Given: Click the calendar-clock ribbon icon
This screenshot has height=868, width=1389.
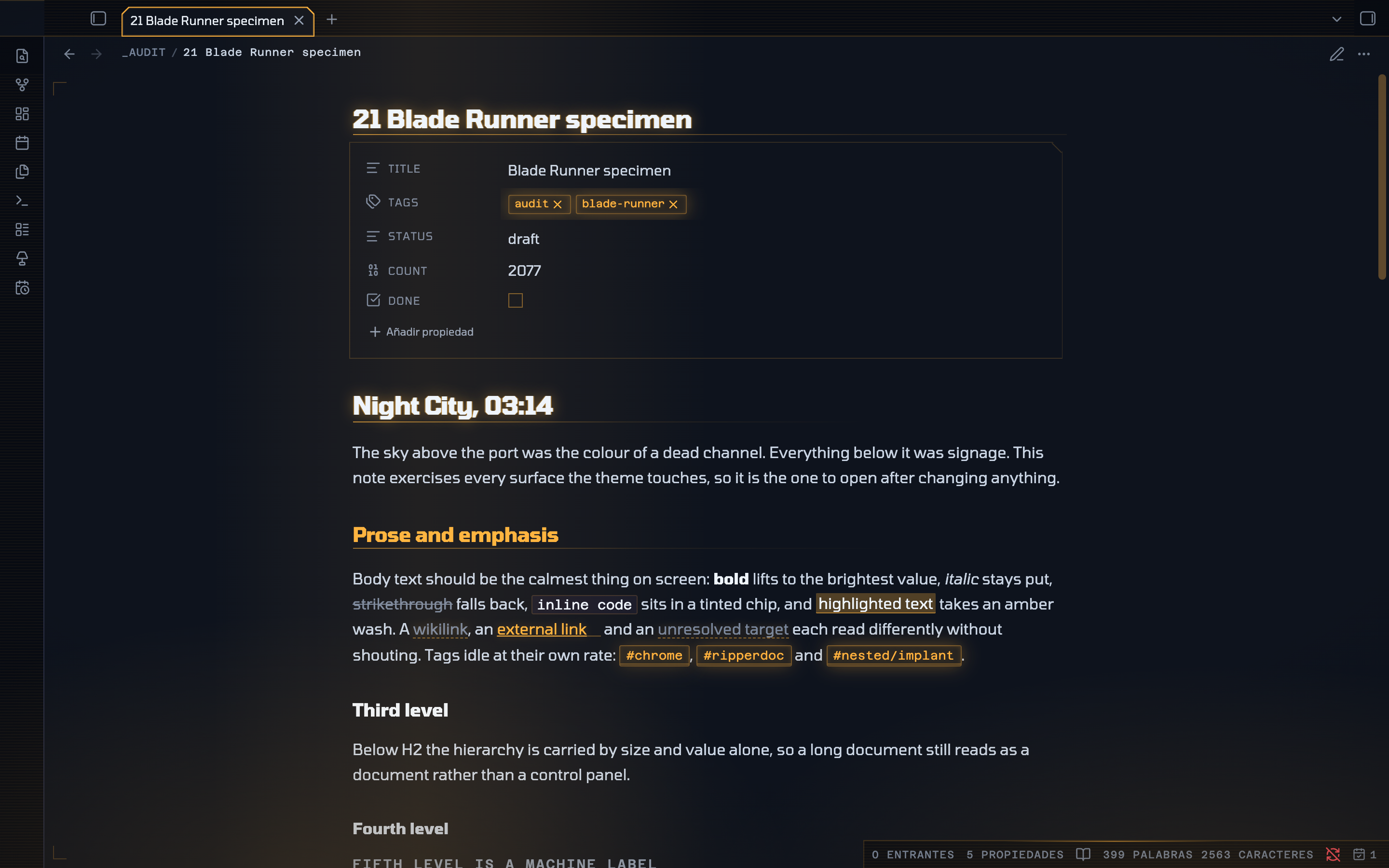Looking at the screenshot, I should click(22, 287).
